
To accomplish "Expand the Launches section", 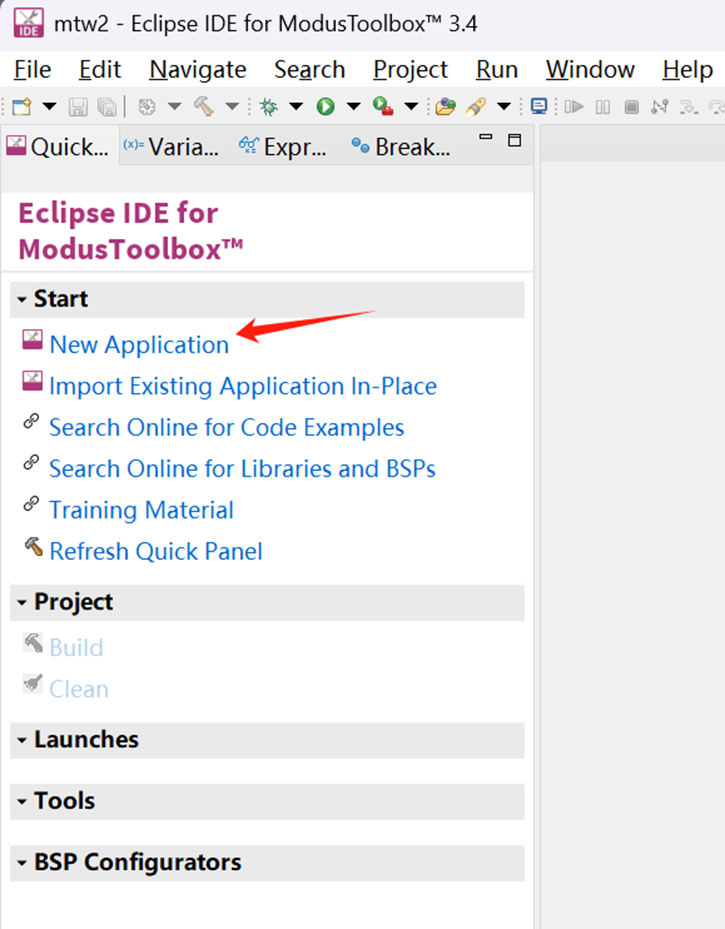I will (22, 740).
